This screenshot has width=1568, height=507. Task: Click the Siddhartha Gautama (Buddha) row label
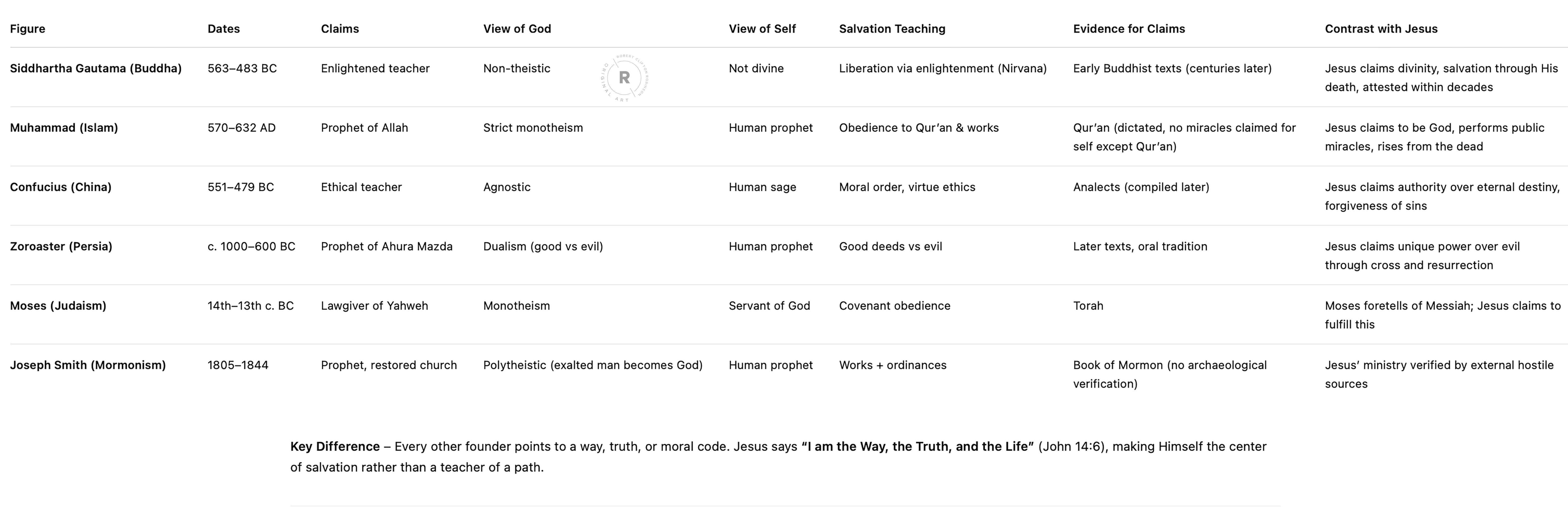[x=96, y=68]
